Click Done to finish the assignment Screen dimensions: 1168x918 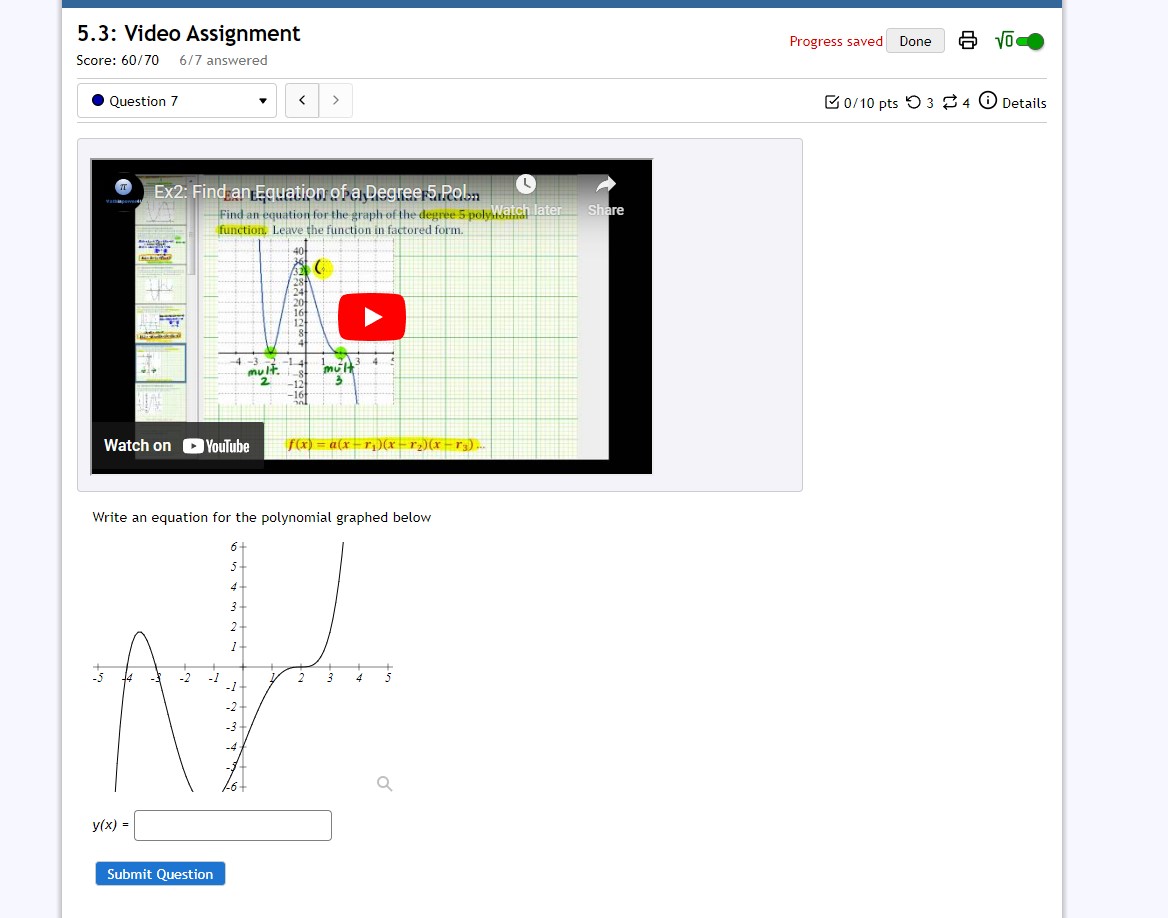pos(915,40)
